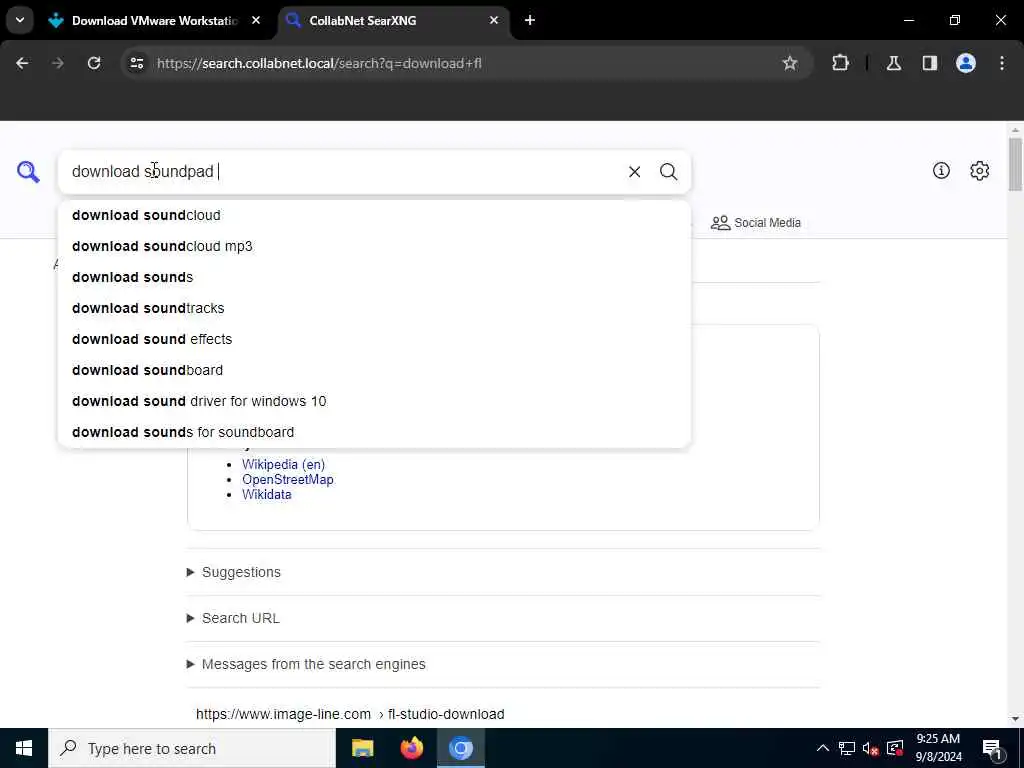1024x768 pixels.
Task: Open a new browser tab
Action: point(530,20)
